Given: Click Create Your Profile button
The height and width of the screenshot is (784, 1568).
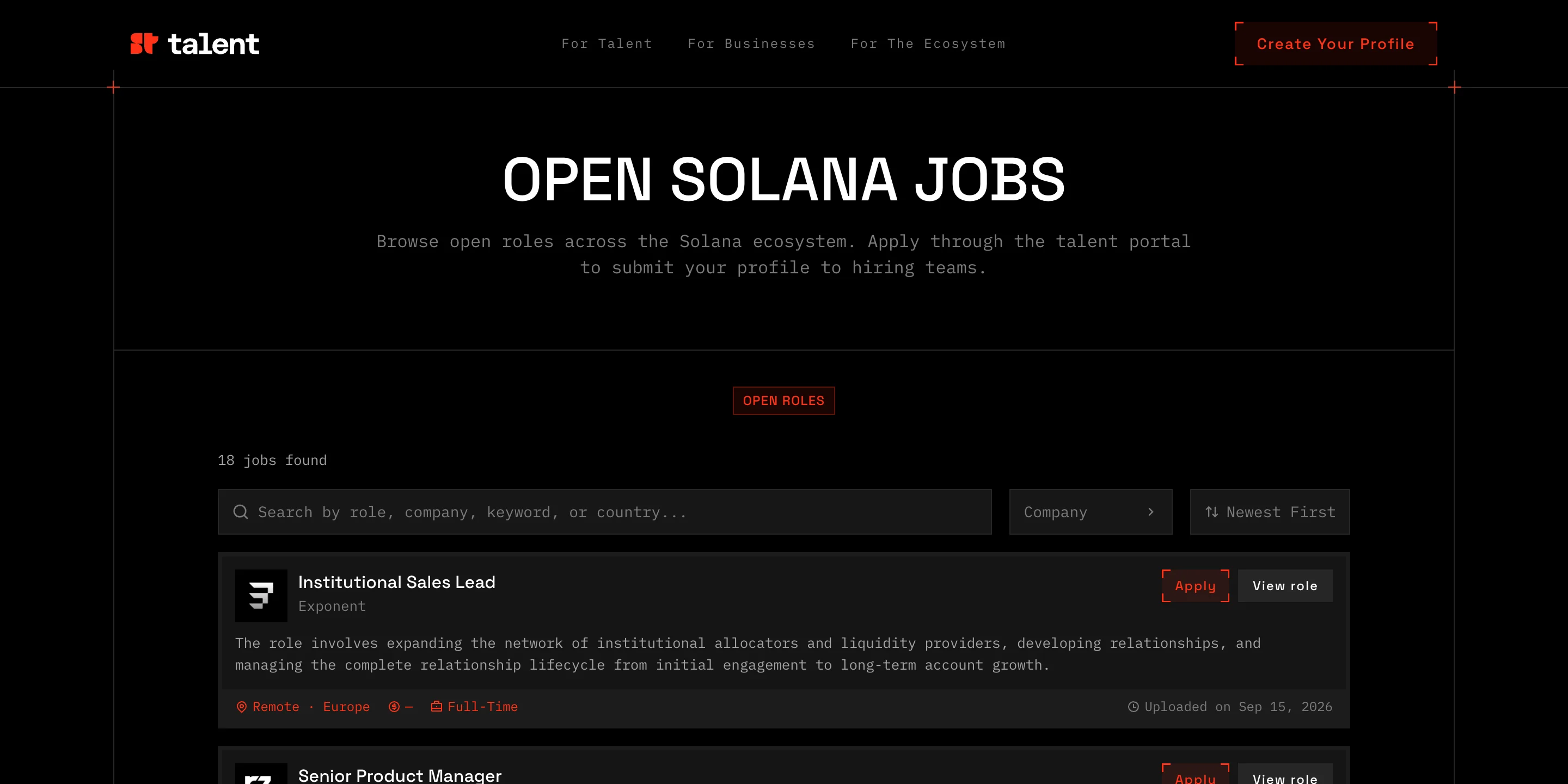Looking at the screenshot, I should [x=1336, y=44].
